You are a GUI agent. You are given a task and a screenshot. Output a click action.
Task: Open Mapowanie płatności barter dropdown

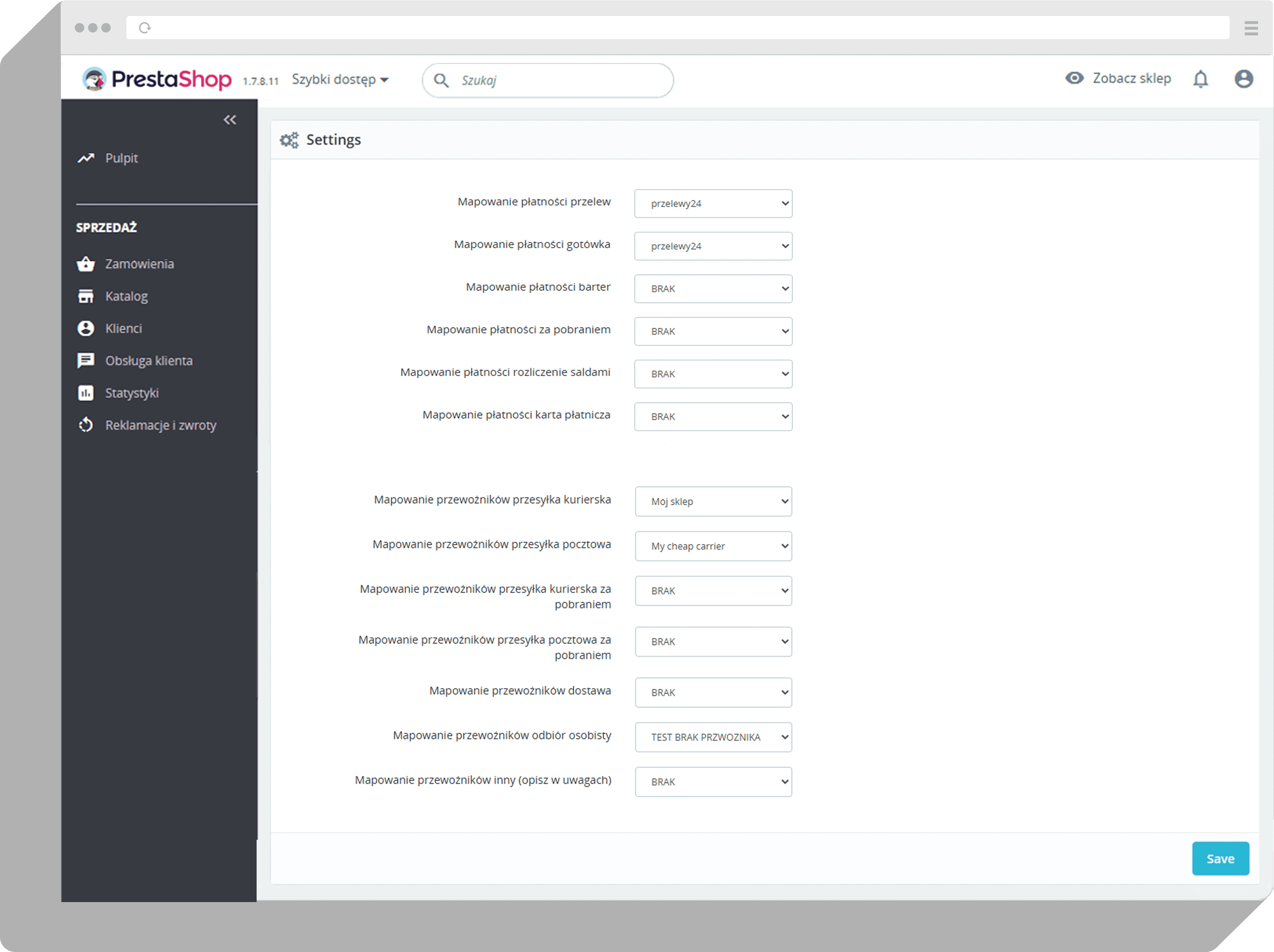(x=713, y=289)
